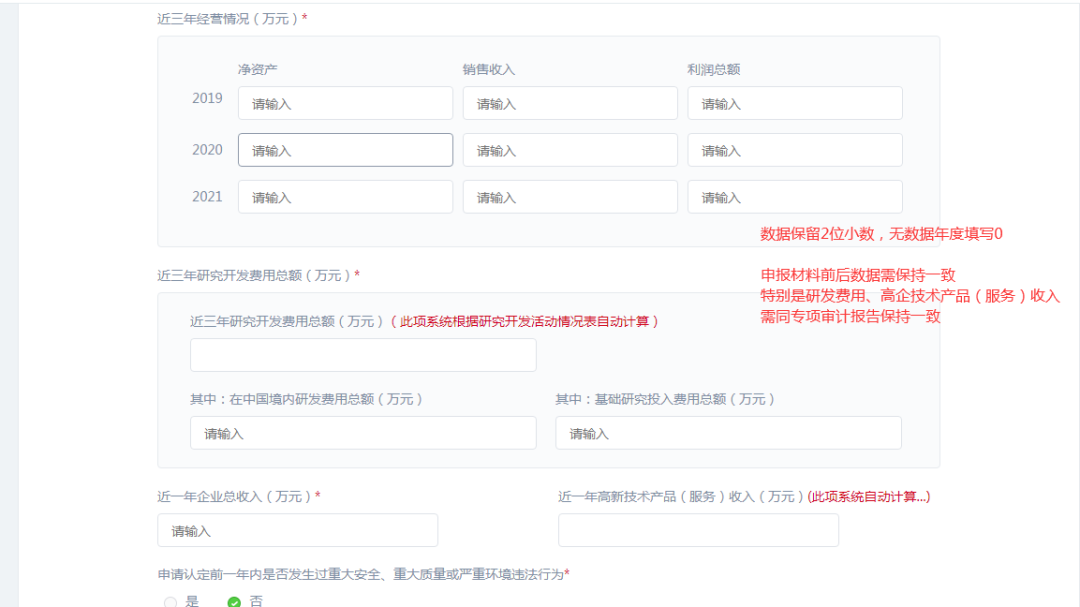Focus the 2020 净资产 input field

345,150
